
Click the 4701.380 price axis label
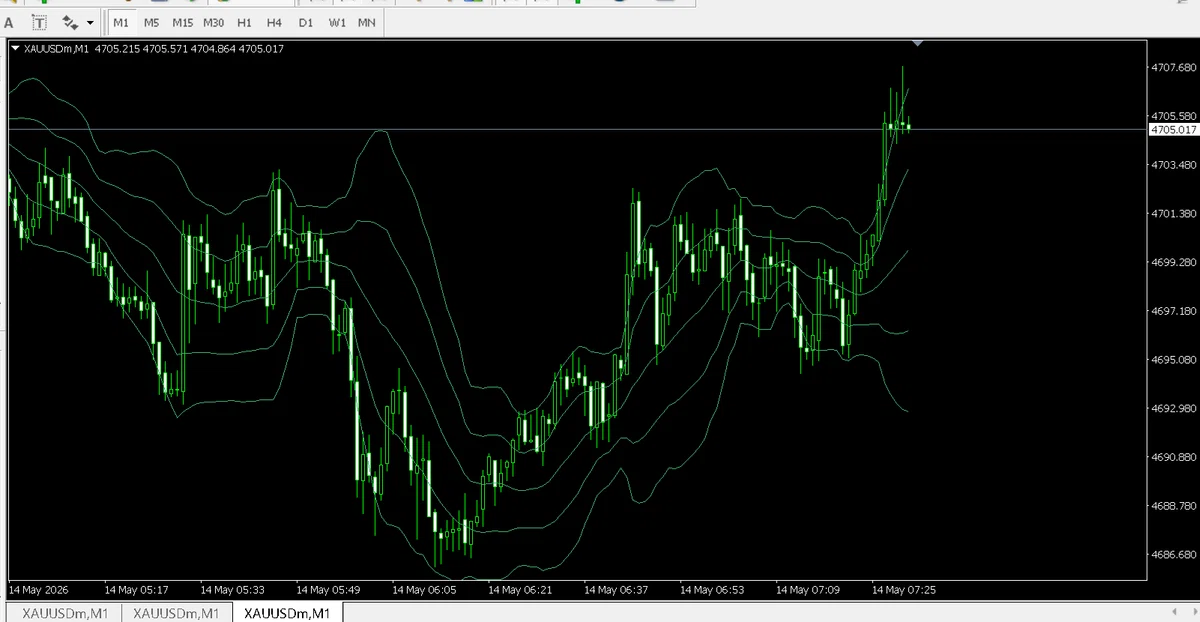tap(1174, 214)
